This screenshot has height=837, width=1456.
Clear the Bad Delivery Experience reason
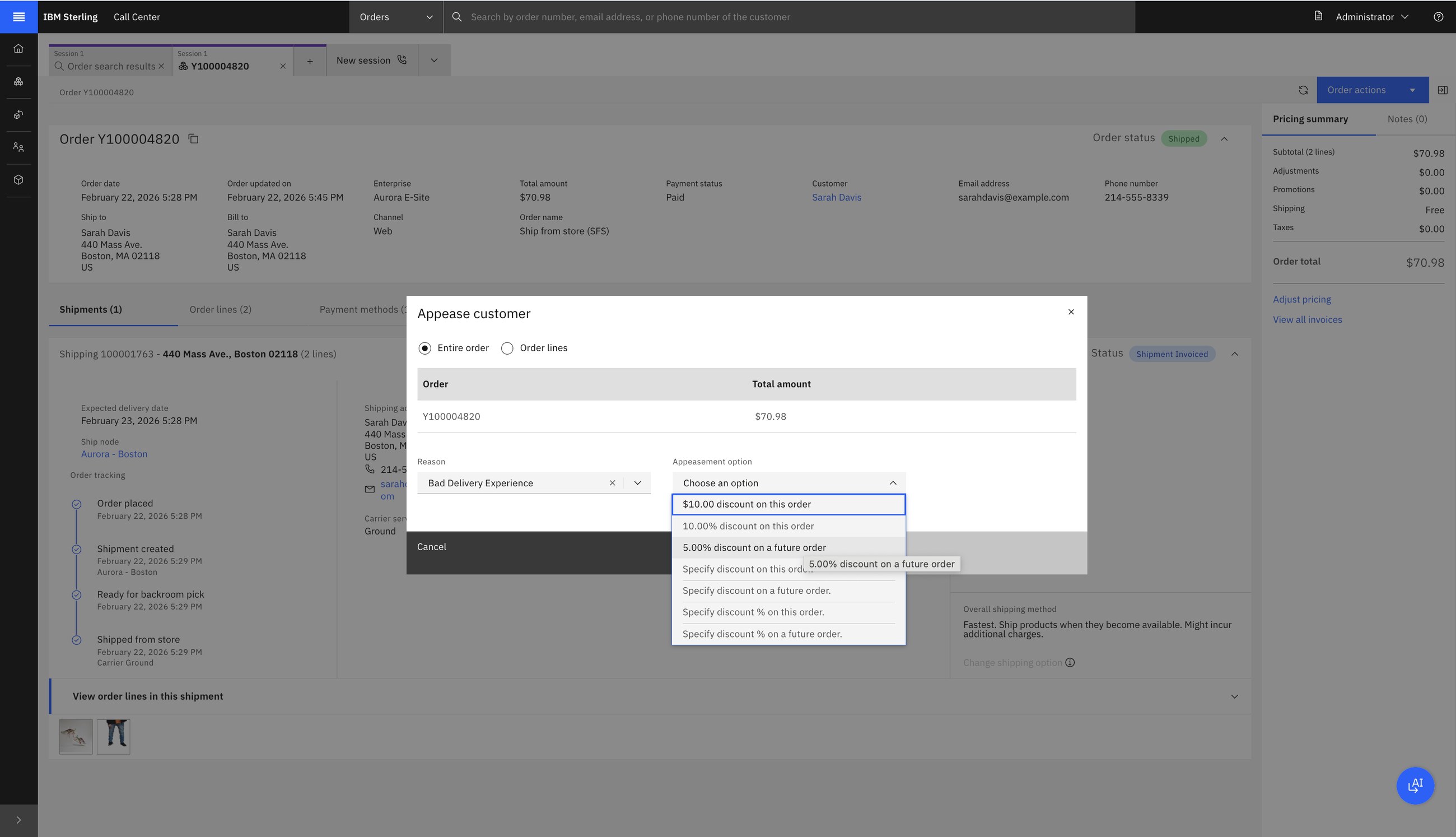click(x=612, y=483)
